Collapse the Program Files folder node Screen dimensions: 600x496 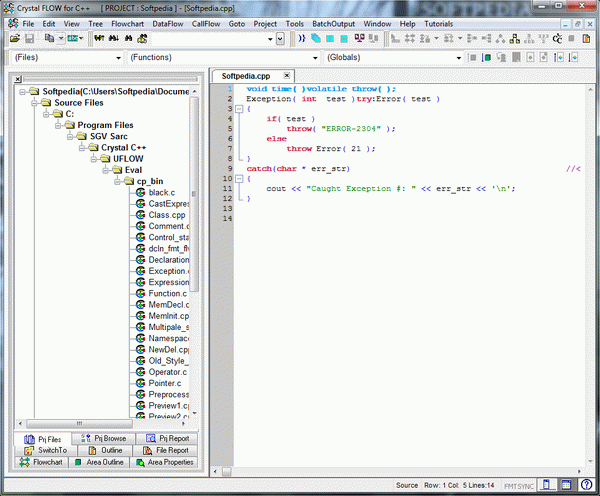coord(58,125)
